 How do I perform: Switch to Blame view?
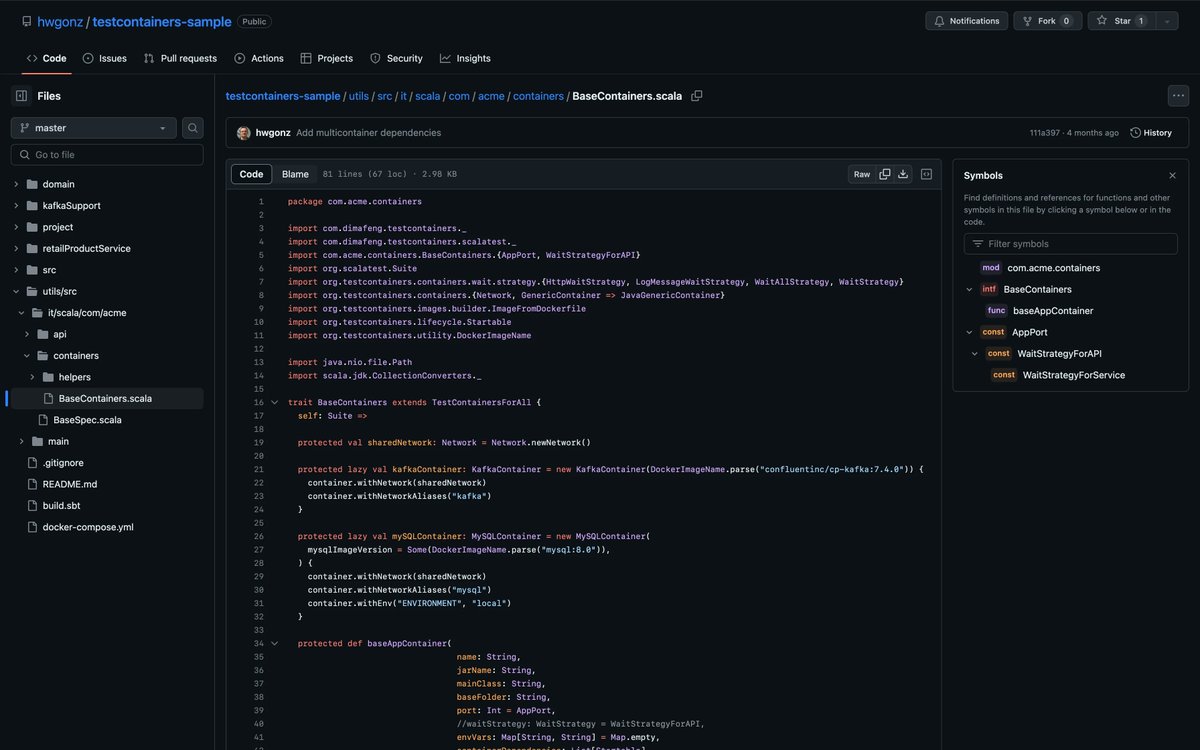pos(295,174)
